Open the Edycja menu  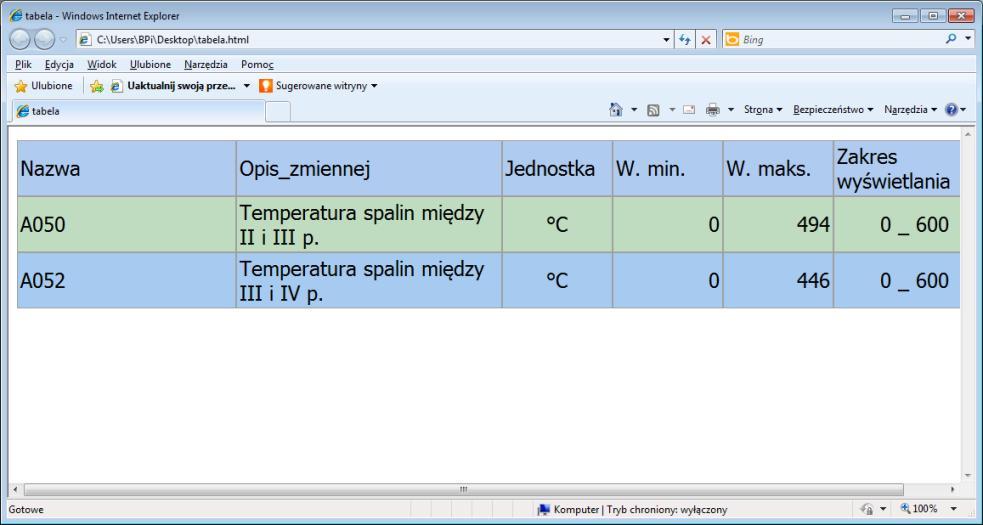59,64
